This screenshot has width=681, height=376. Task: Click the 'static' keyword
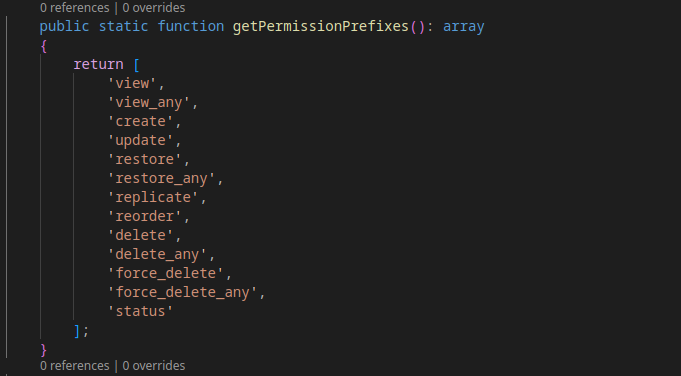point(123,26)
